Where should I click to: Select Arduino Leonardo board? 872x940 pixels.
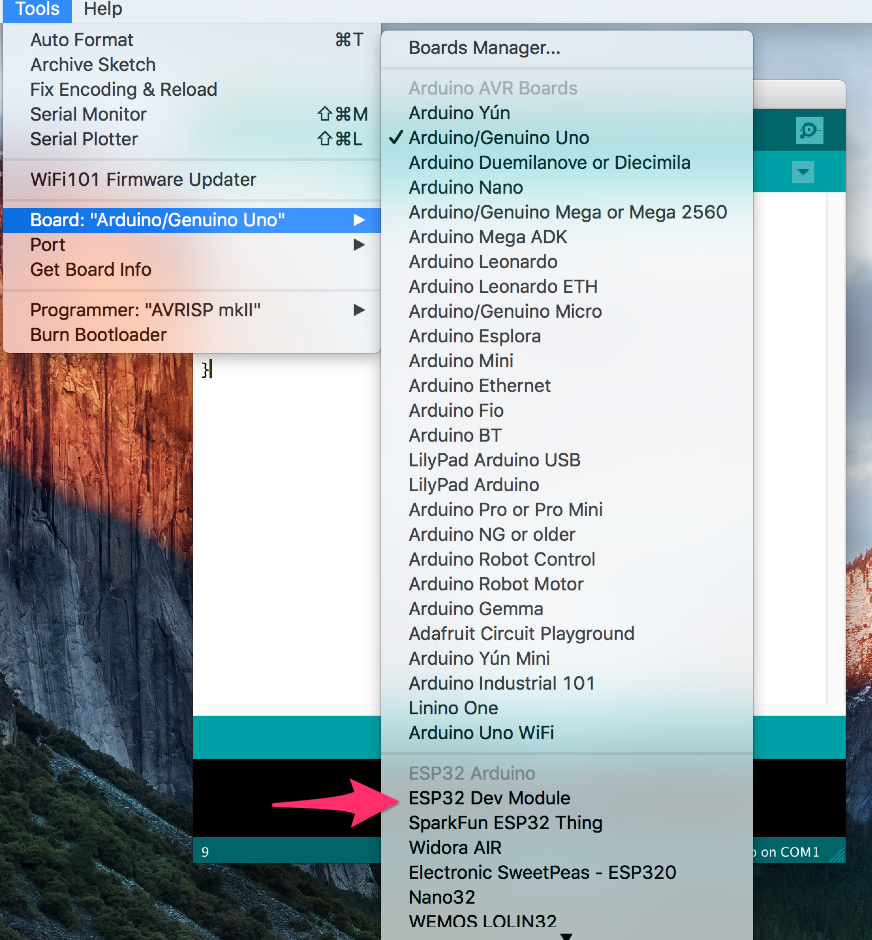[567, 261]
